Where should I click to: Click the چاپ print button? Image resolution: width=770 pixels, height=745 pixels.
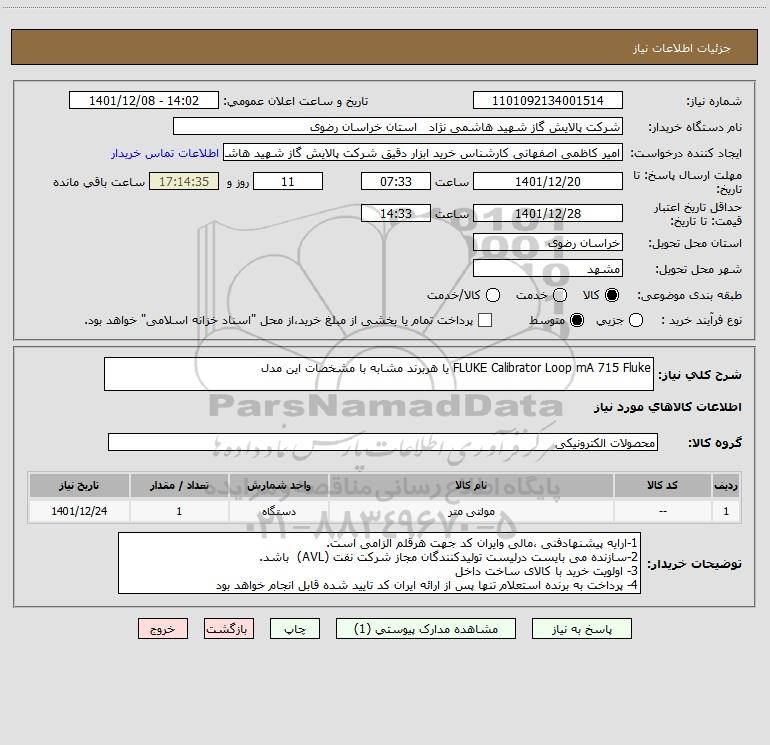coord(295,629)
